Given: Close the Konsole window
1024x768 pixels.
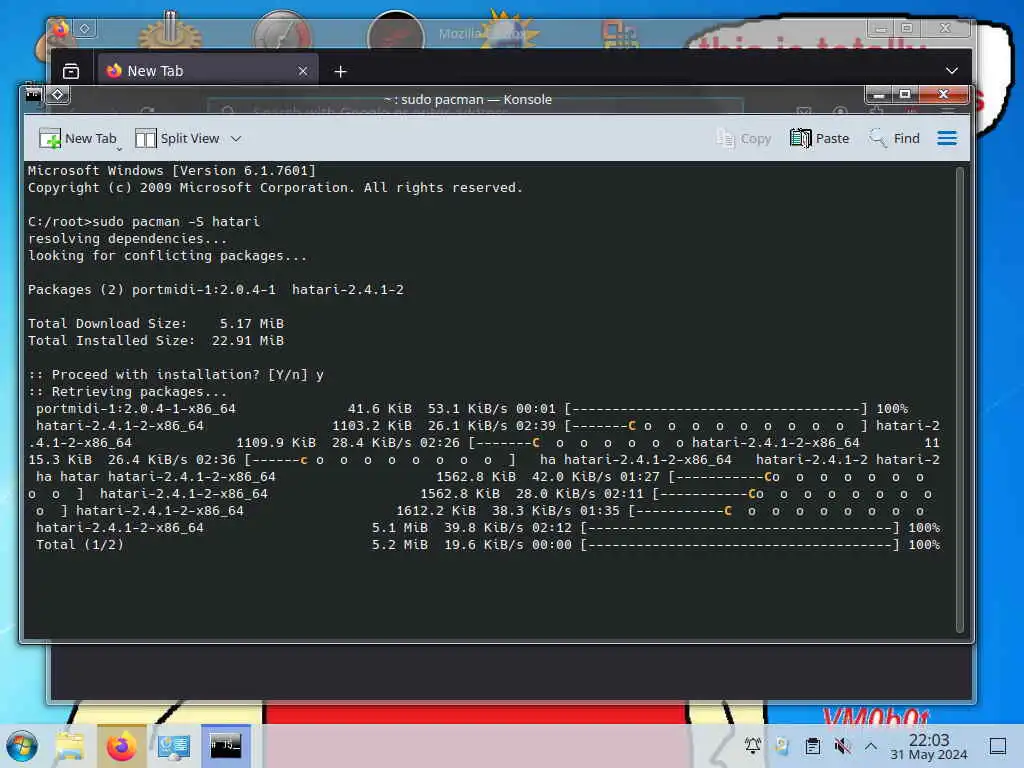Looking at the screenshot, I should pos(943,95).
